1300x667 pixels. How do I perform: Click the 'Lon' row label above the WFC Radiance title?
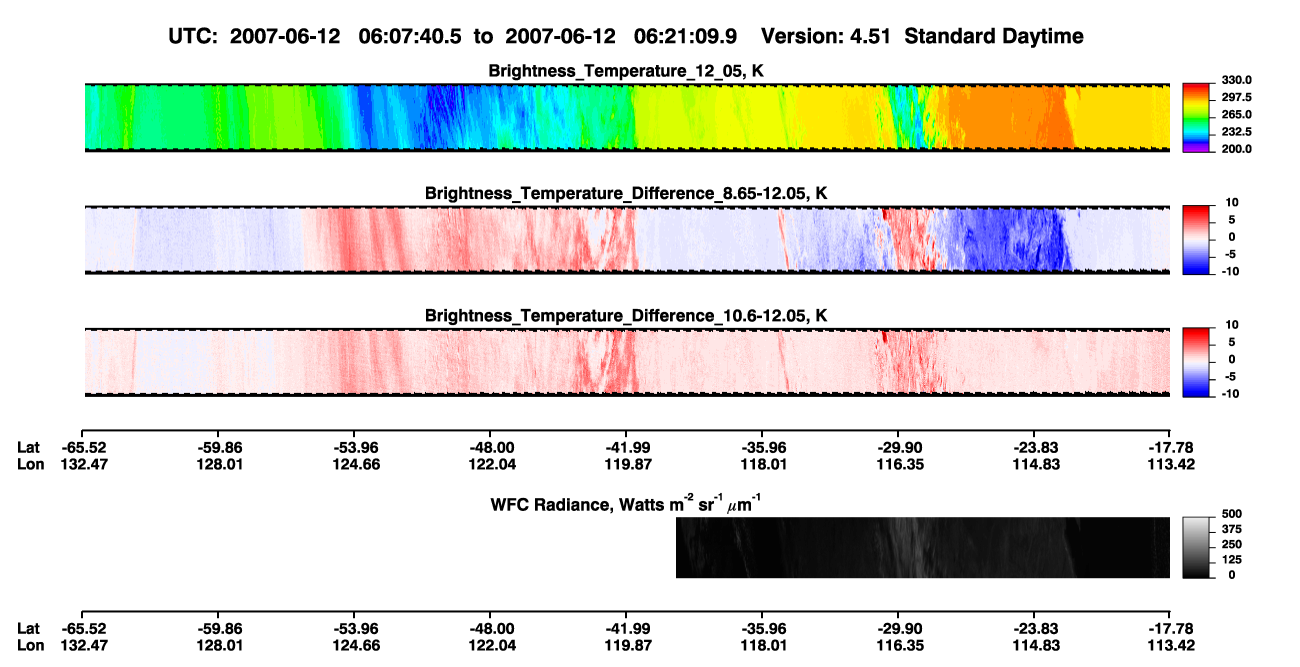[30, 464]
